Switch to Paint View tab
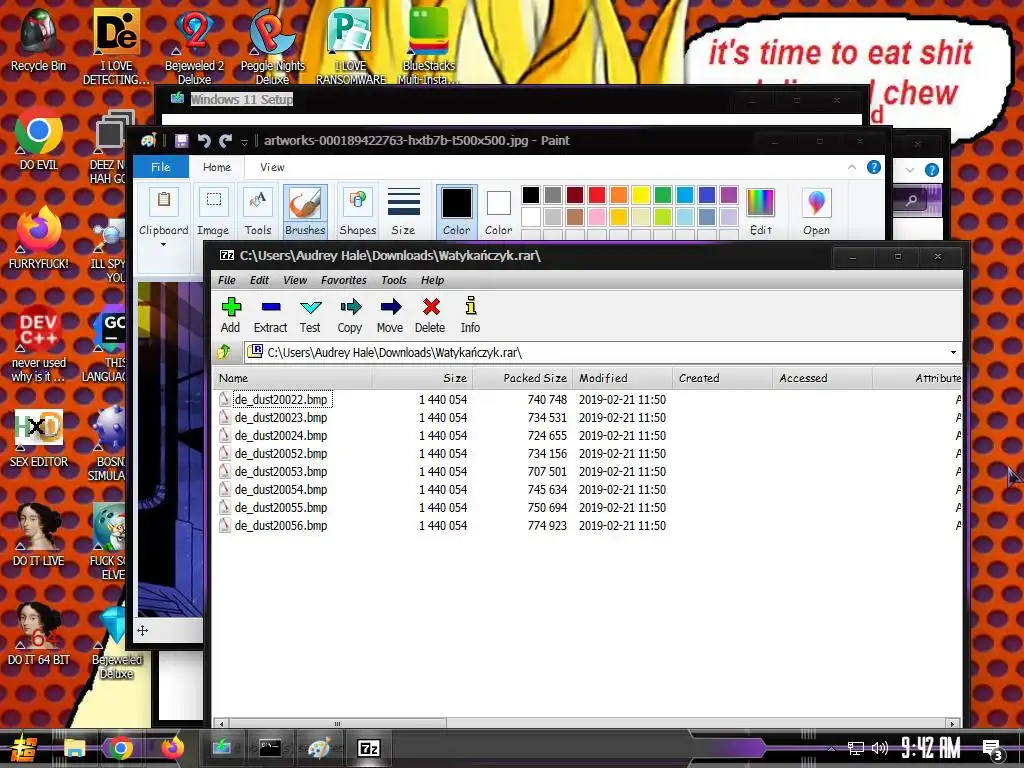This screenshot has height=768, width=1024. (x=272, y=167)
